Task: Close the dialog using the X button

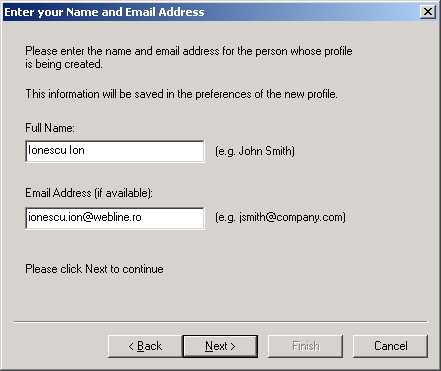Action: (428, 12)
